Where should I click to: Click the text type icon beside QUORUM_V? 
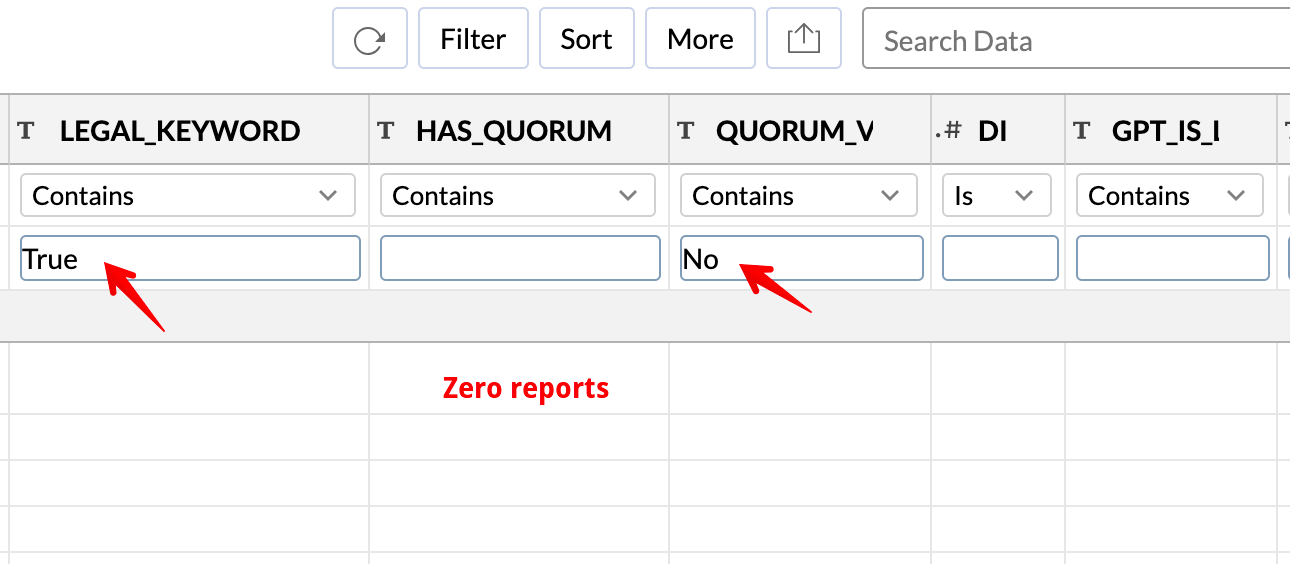pos(685,130)
